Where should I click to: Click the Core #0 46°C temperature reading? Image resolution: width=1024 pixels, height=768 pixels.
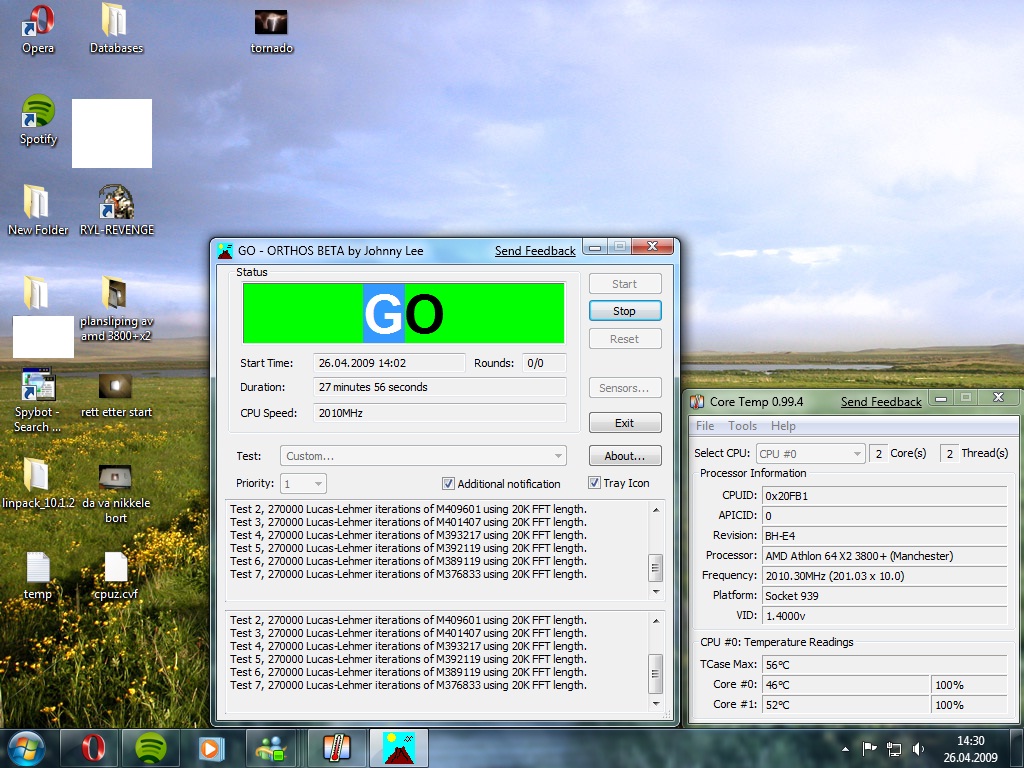(x=846, y=684)
